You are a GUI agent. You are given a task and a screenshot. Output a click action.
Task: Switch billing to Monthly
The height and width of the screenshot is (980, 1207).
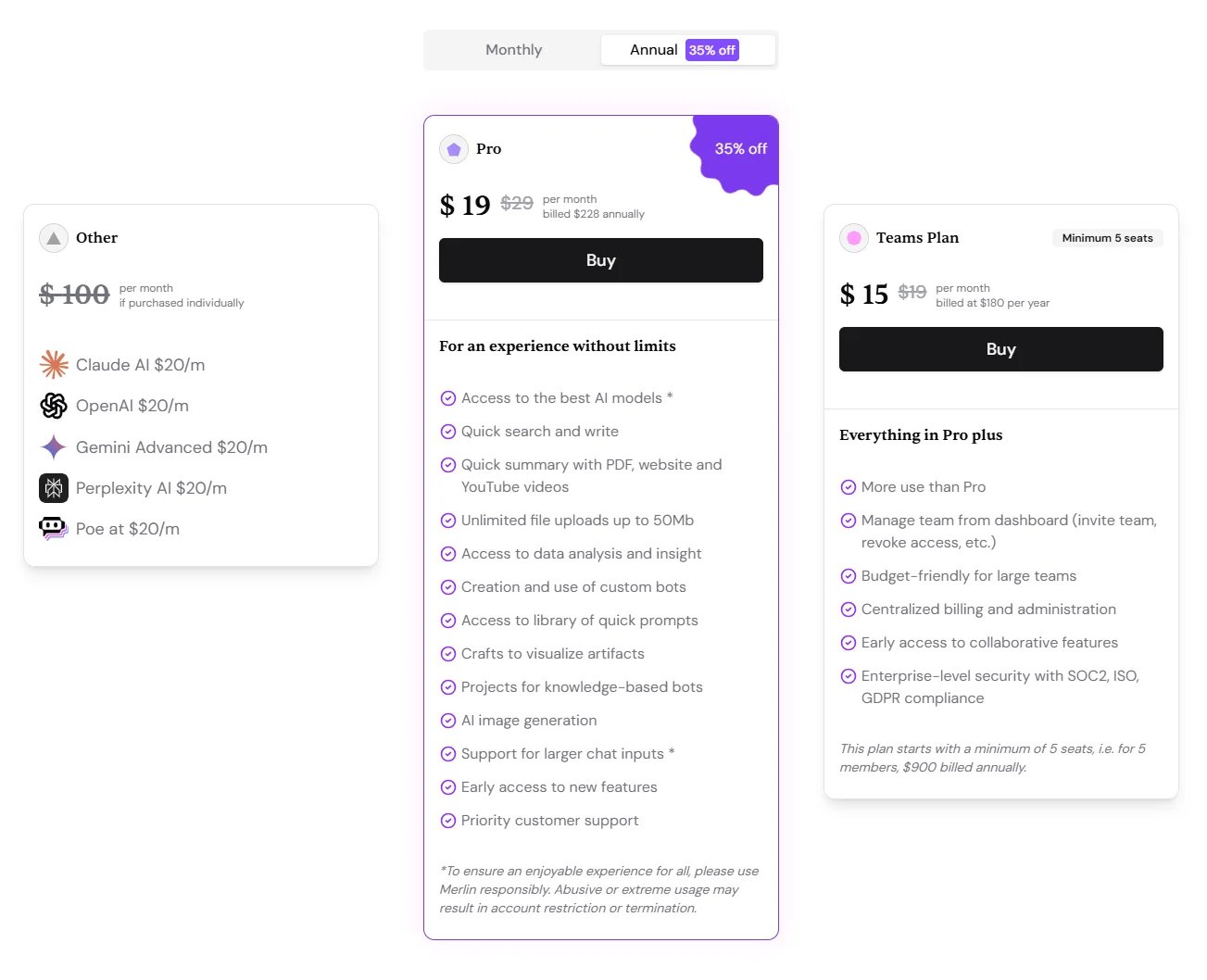[513, 49]
